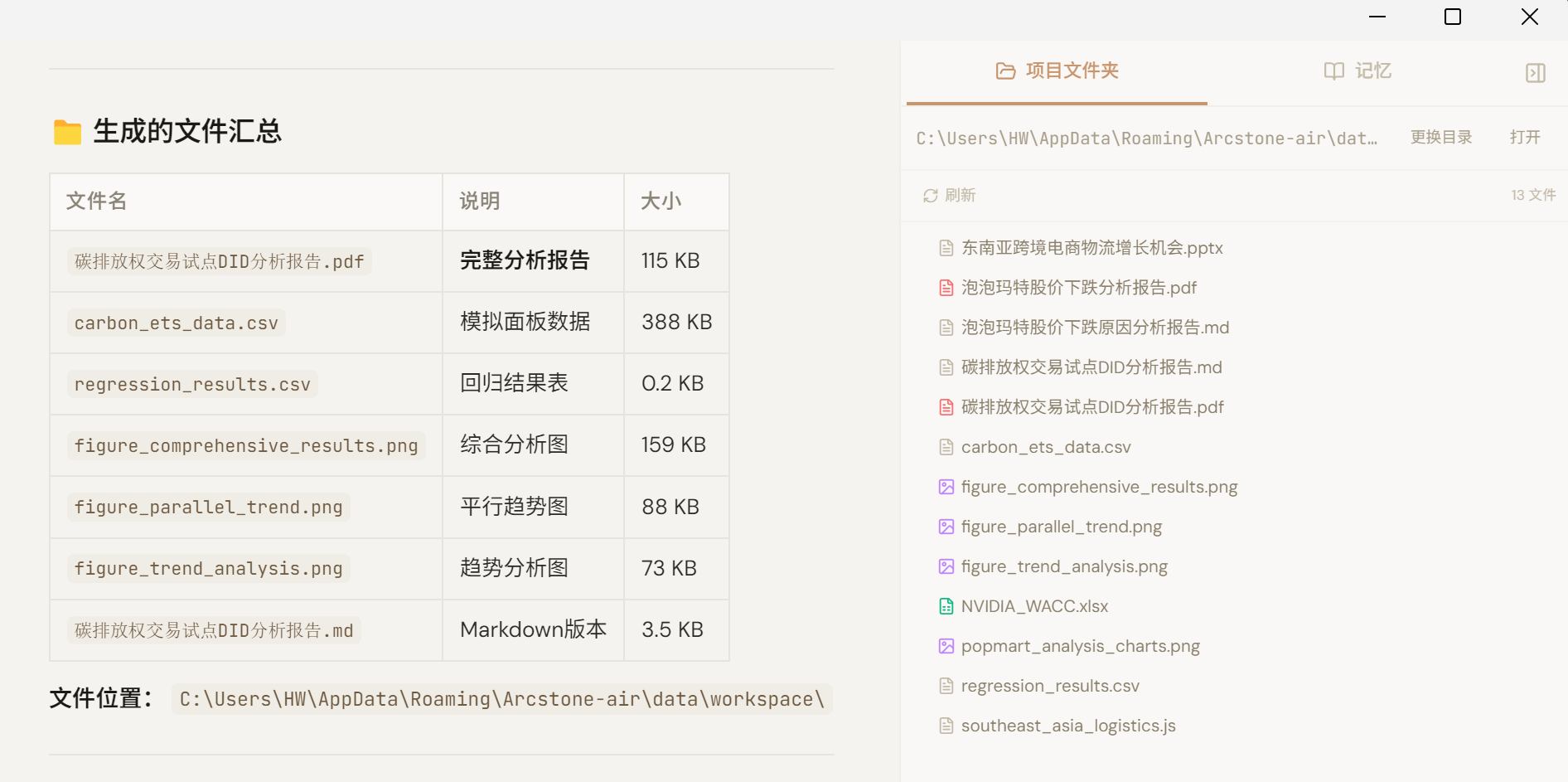The height and width of the screenshot is (782, 1568).
Task: Click the 更换目录 button
Action: (x=1441, y=138)
